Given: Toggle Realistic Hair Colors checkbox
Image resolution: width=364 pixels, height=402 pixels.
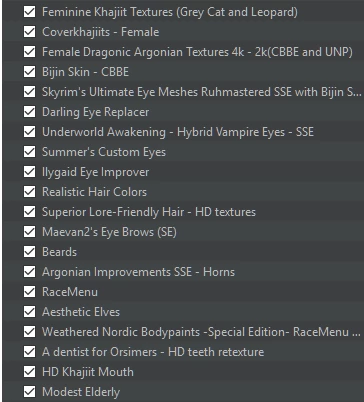Looking at the screenshot, I should [29, 192].
